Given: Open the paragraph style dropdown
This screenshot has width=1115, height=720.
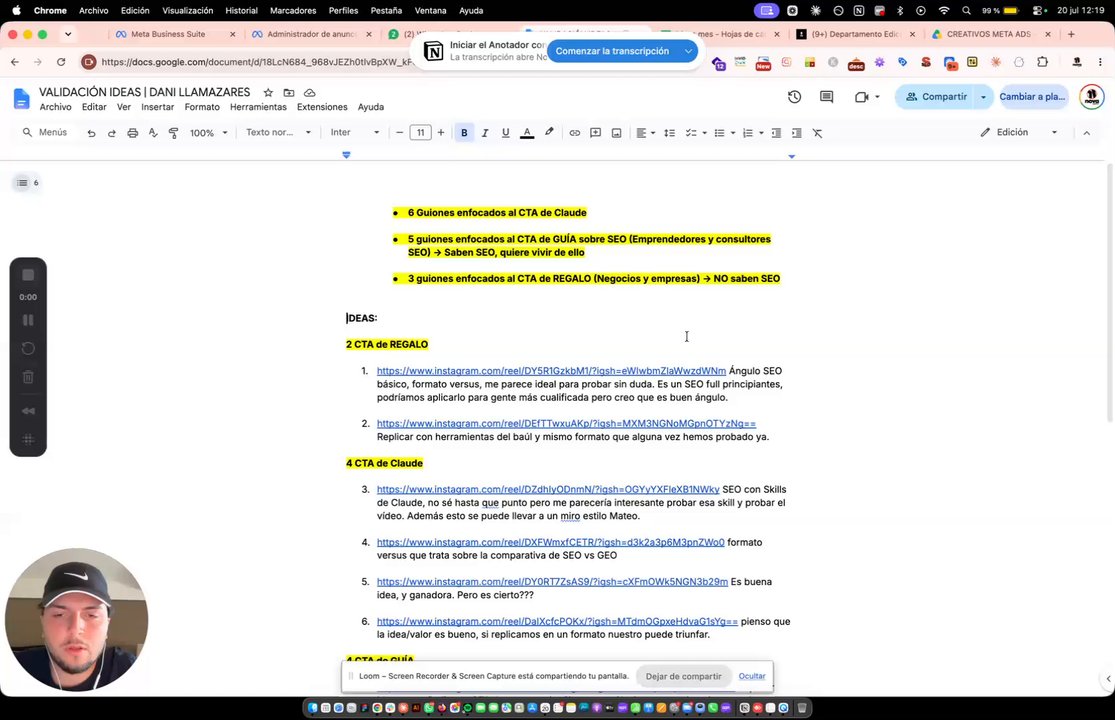Looking at the screenshot, I should click(278, 133).
